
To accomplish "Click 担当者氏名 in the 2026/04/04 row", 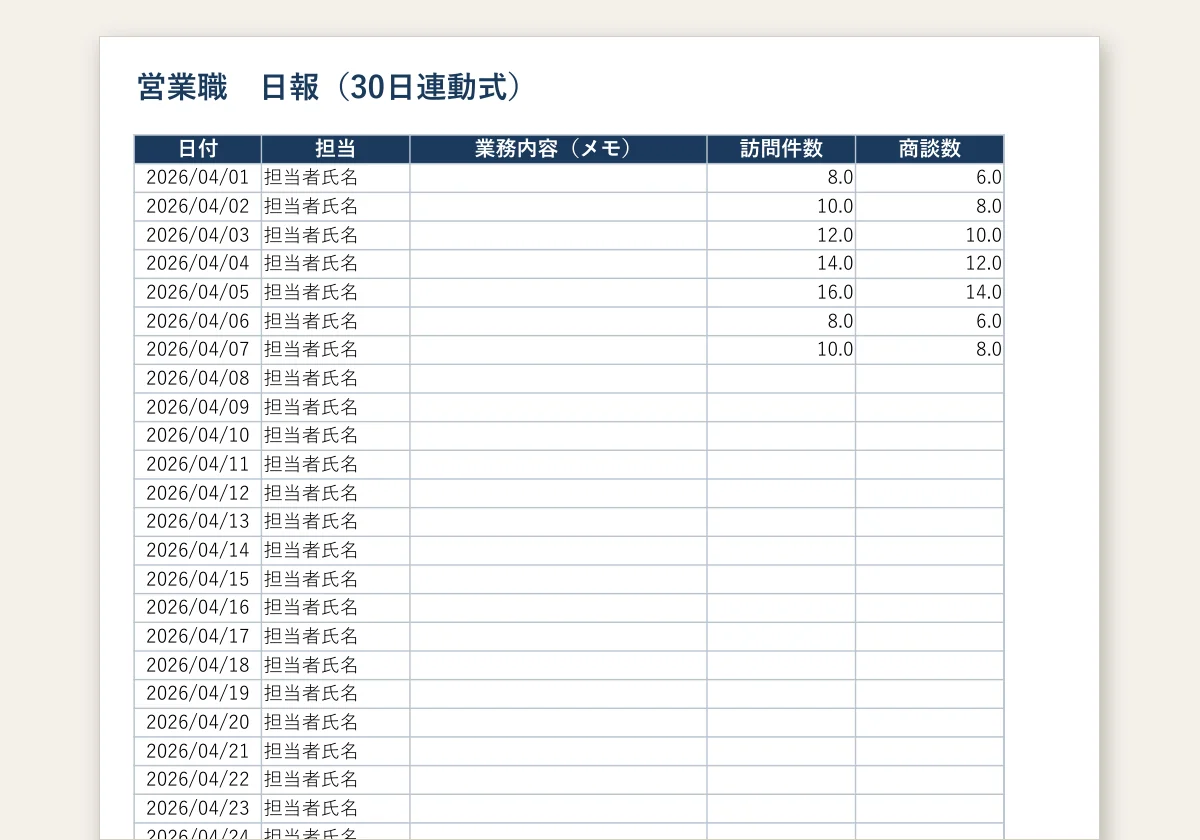I will point(336,264).
